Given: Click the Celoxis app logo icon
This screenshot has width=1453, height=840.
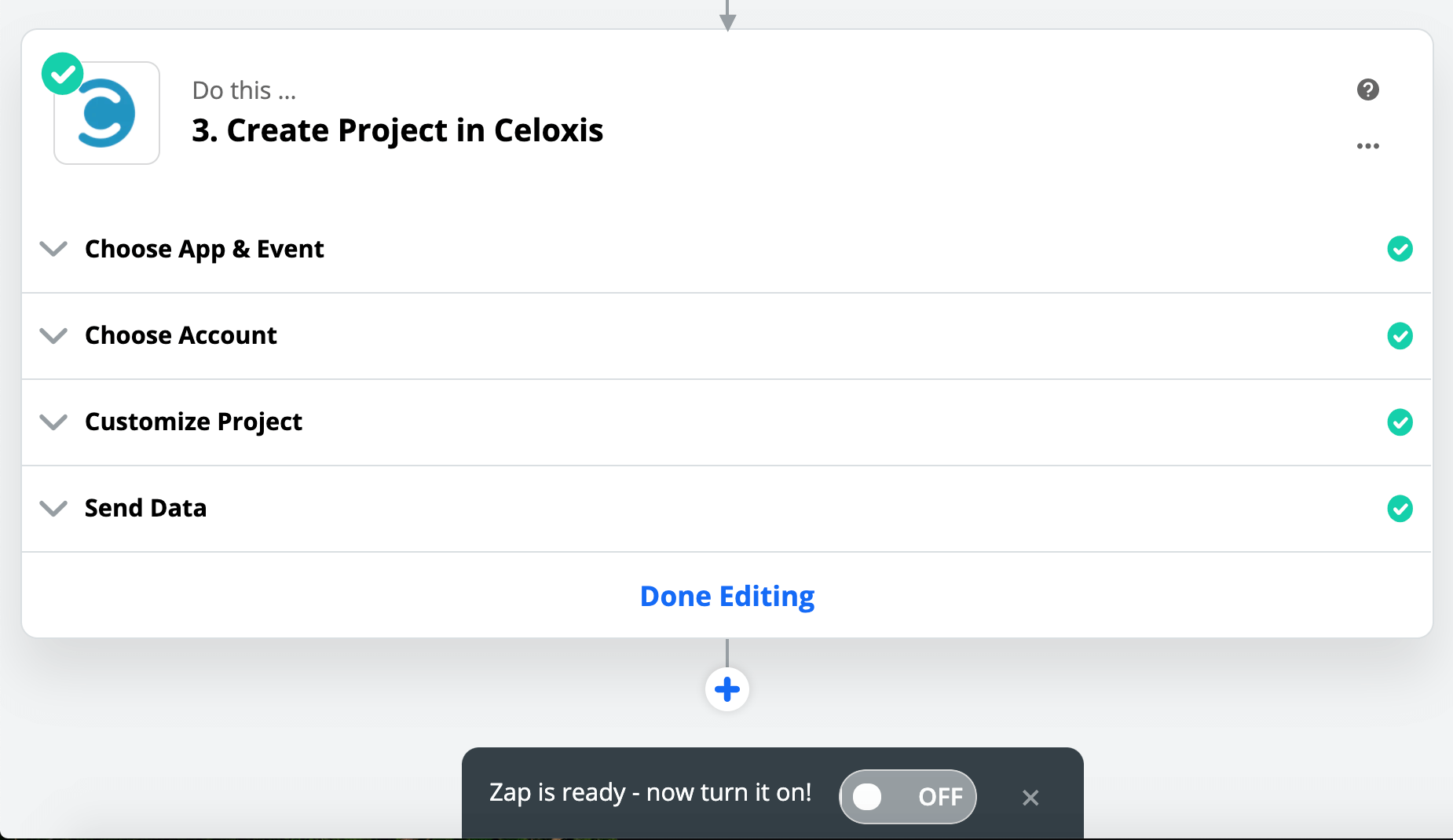Looking at the screenshot, I should coord(108,115).
